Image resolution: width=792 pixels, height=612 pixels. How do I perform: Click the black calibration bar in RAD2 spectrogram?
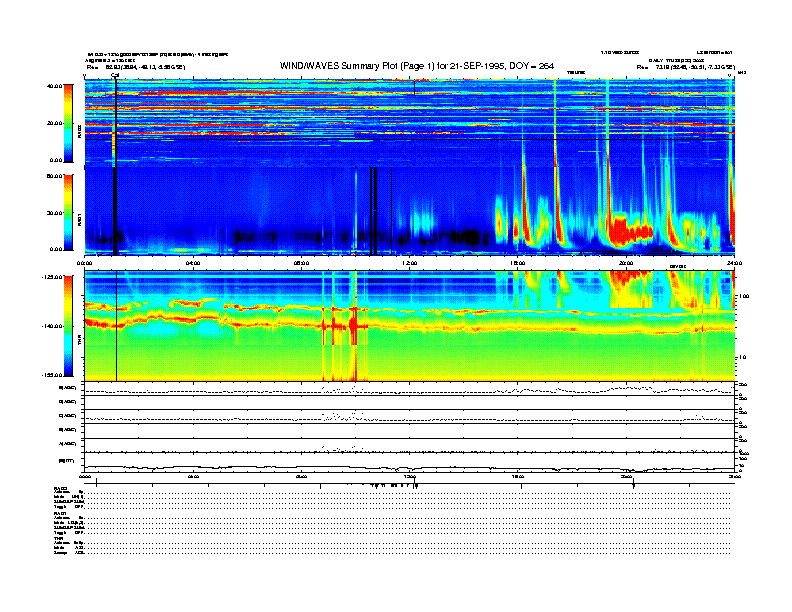coord(115,123)
